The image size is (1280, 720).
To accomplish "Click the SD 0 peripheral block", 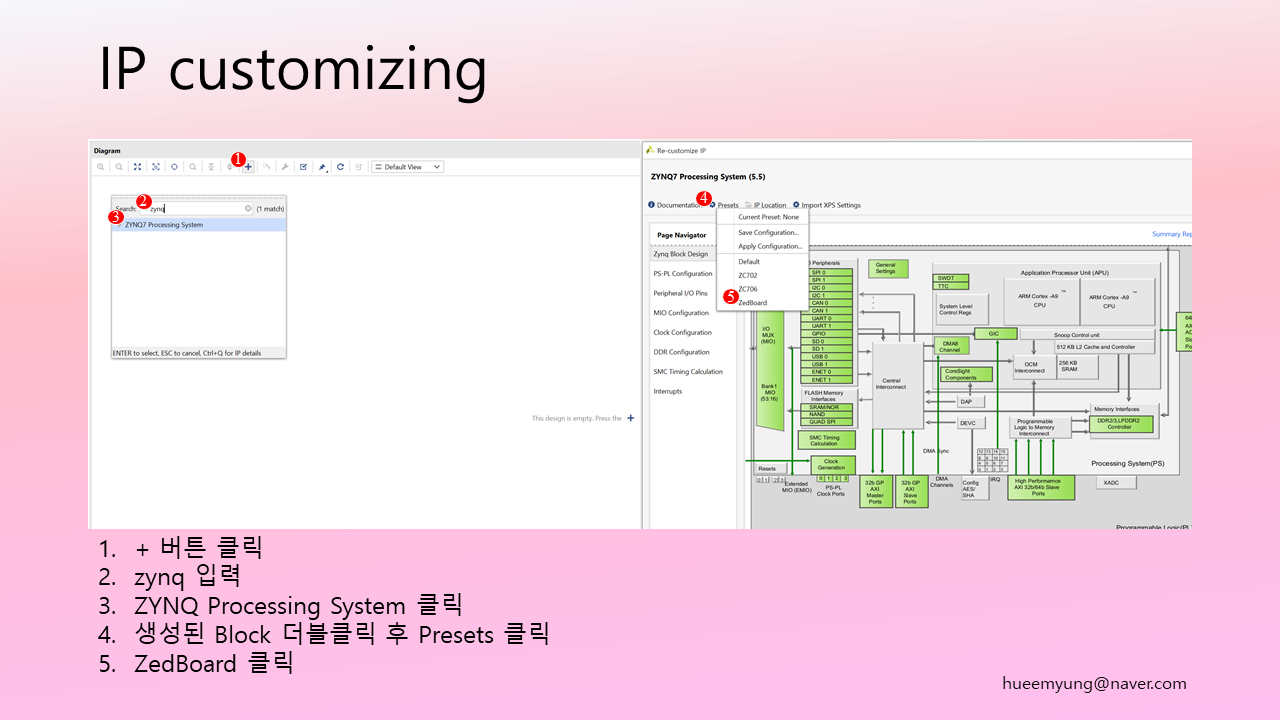I will coord(827,341).
